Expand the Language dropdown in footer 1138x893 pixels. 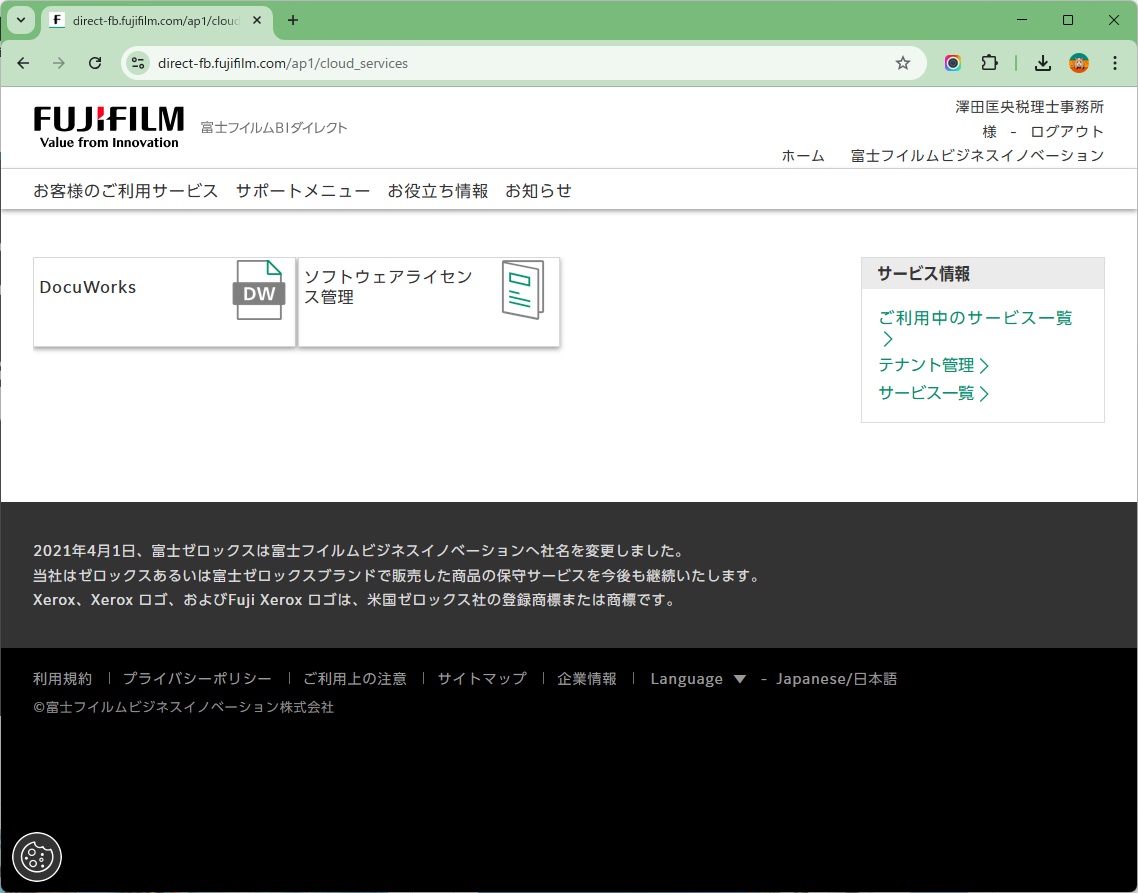click(x=698, y=679)
